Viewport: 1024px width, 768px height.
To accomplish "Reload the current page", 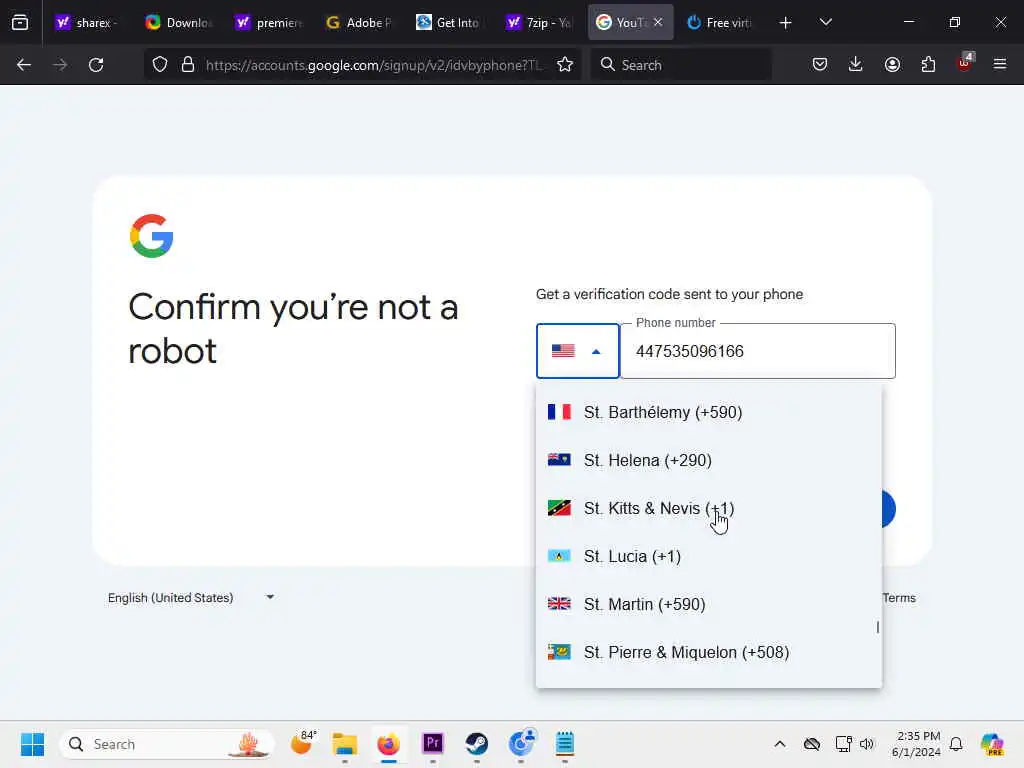I will [x=96, y=65].
